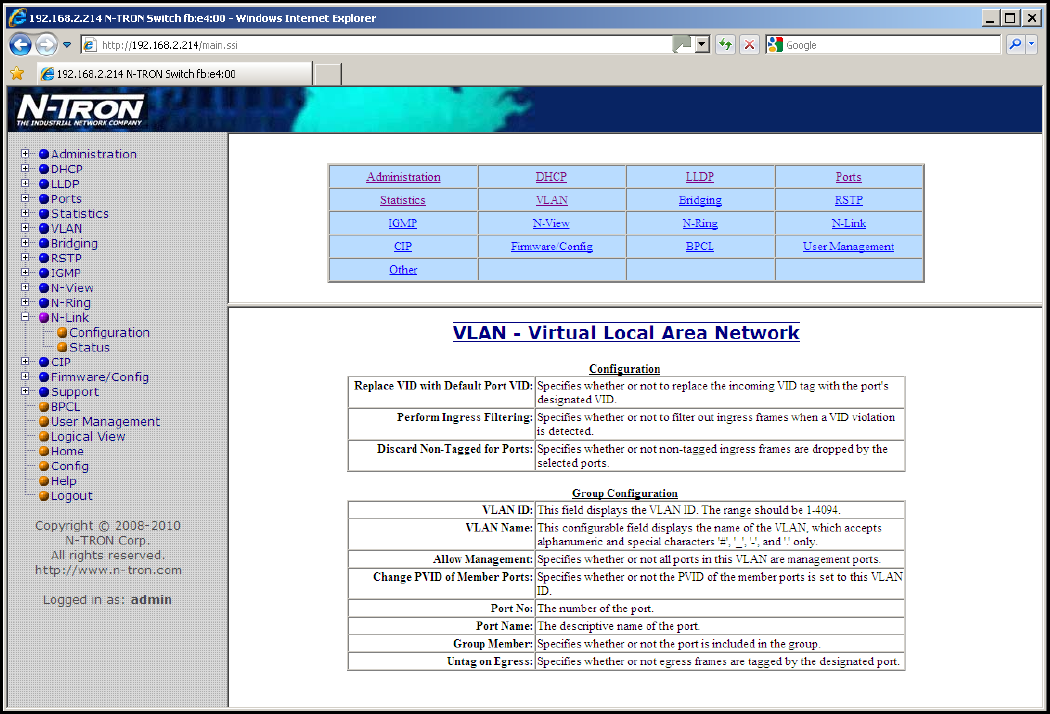Expand the DHCP tree node
This screenshot has height=714, width=1050.
tap(25, 168)
